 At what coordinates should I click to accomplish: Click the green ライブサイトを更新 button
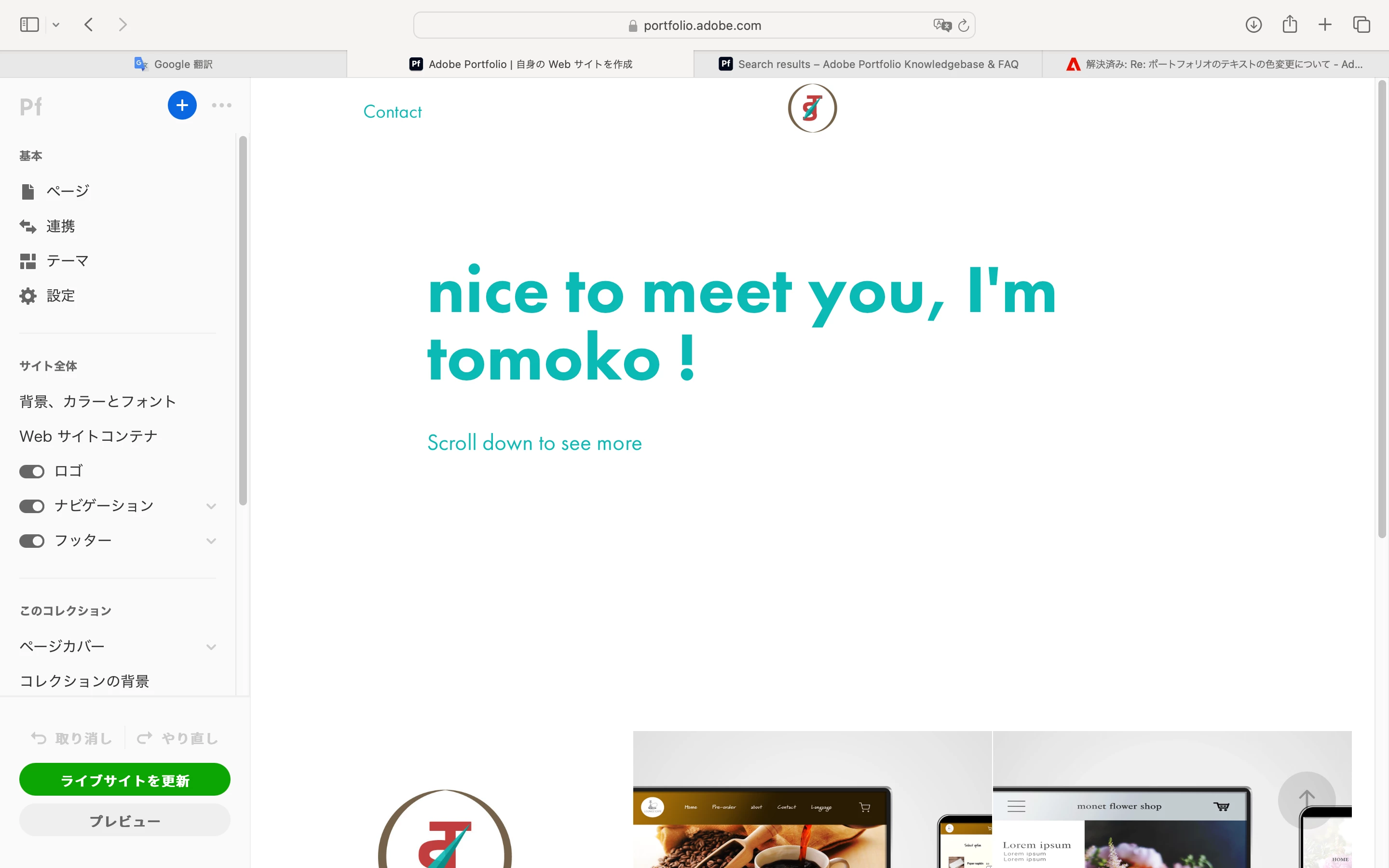(x=124, y=780)
